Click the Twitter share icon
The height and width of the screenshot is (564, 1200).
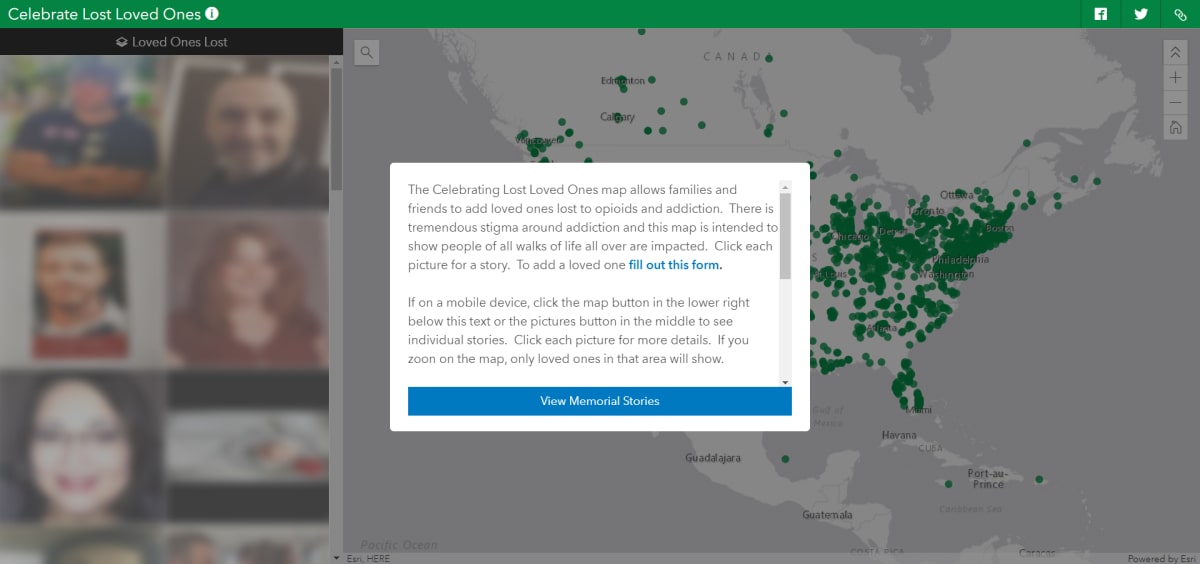point(1140,14)
